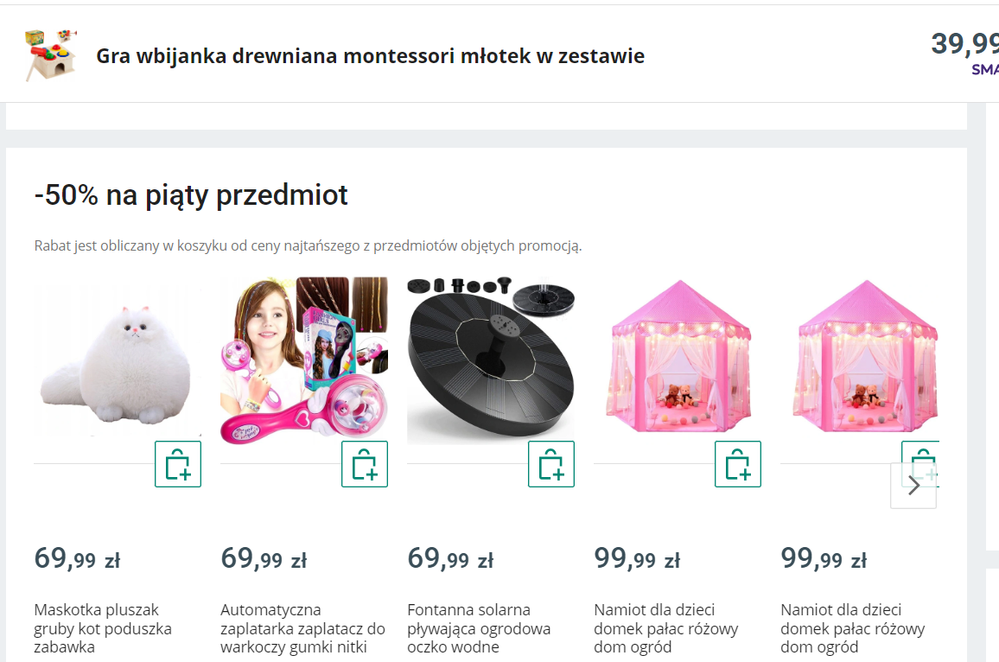Open the first pink tent image
Image resolution: width=999 pixels, height=662 pixels.
(x=677, y=361)
